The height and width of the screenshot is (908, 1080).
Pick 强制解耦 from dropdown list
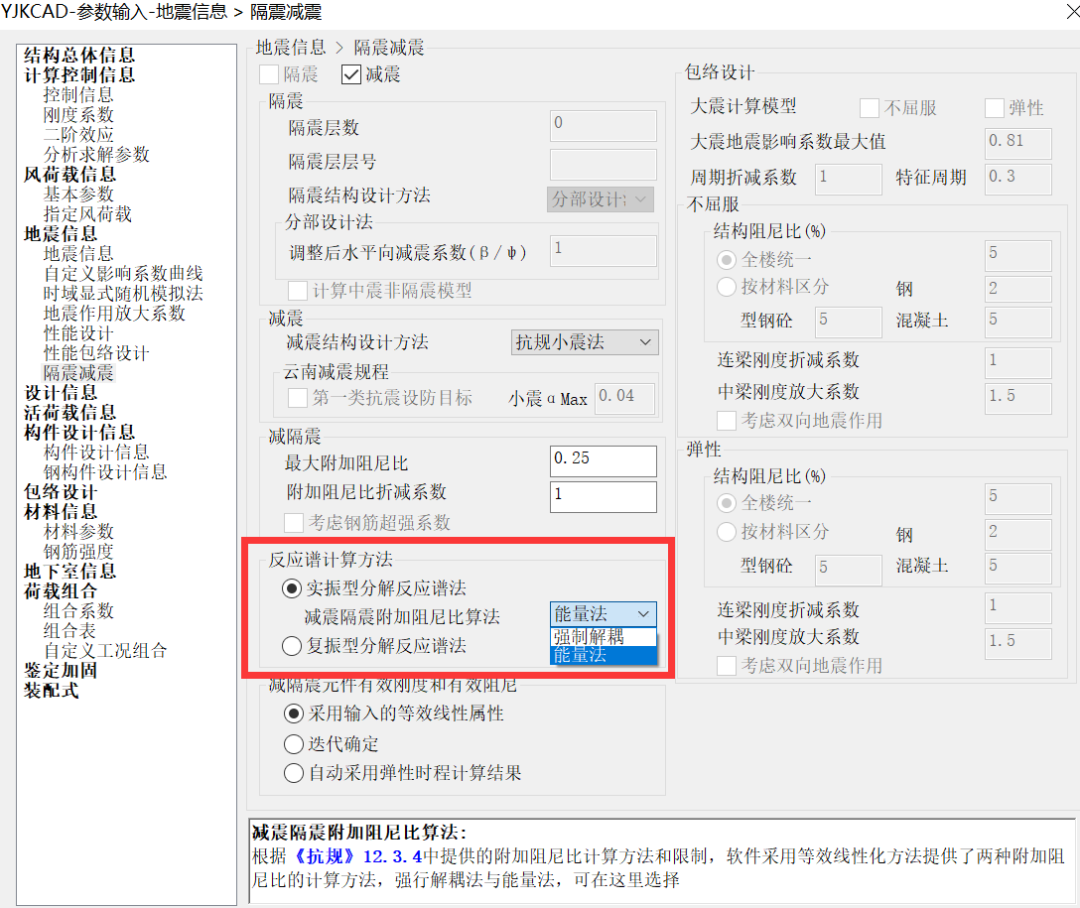[x=603, y=637]
